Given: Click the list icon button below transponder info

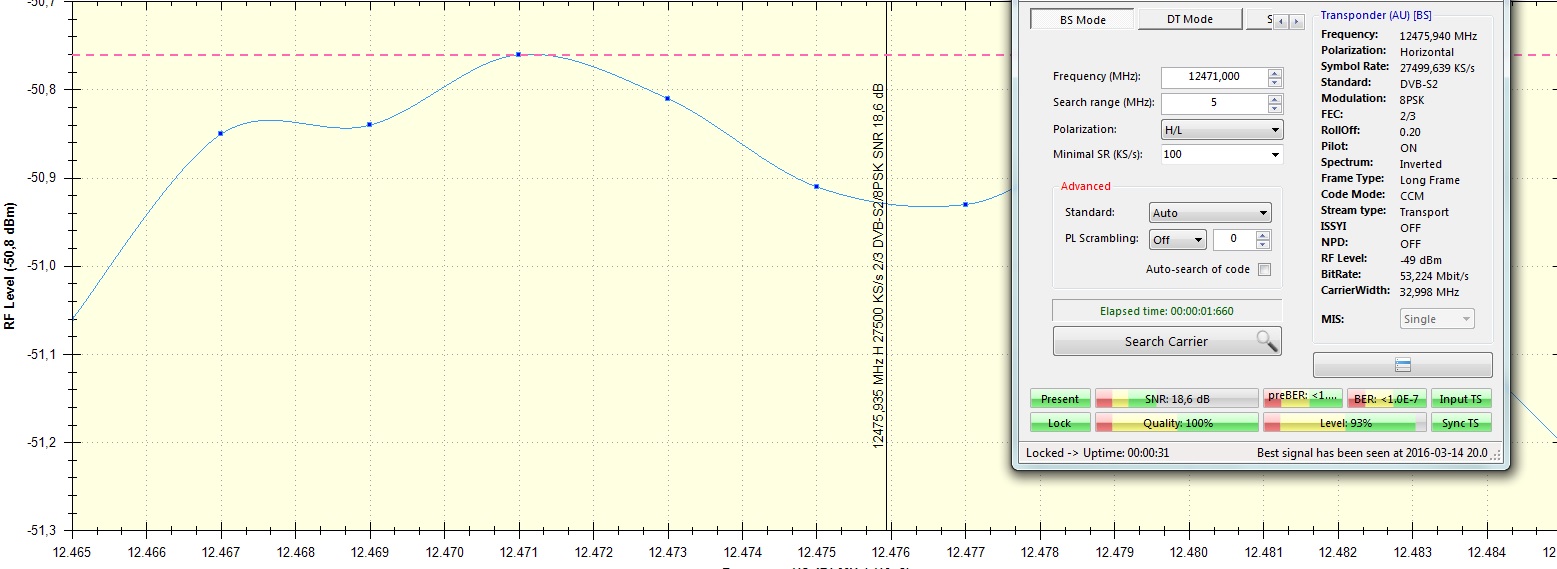Looking at the screenshot, I should [1402, 365].
